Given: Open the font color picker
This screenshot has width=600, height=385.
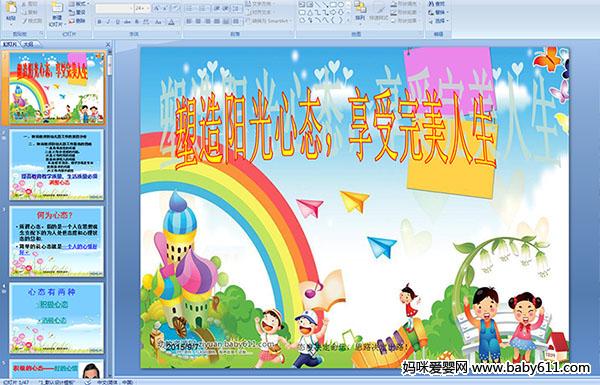Looking at the screenshot, I should click(171, 22).
